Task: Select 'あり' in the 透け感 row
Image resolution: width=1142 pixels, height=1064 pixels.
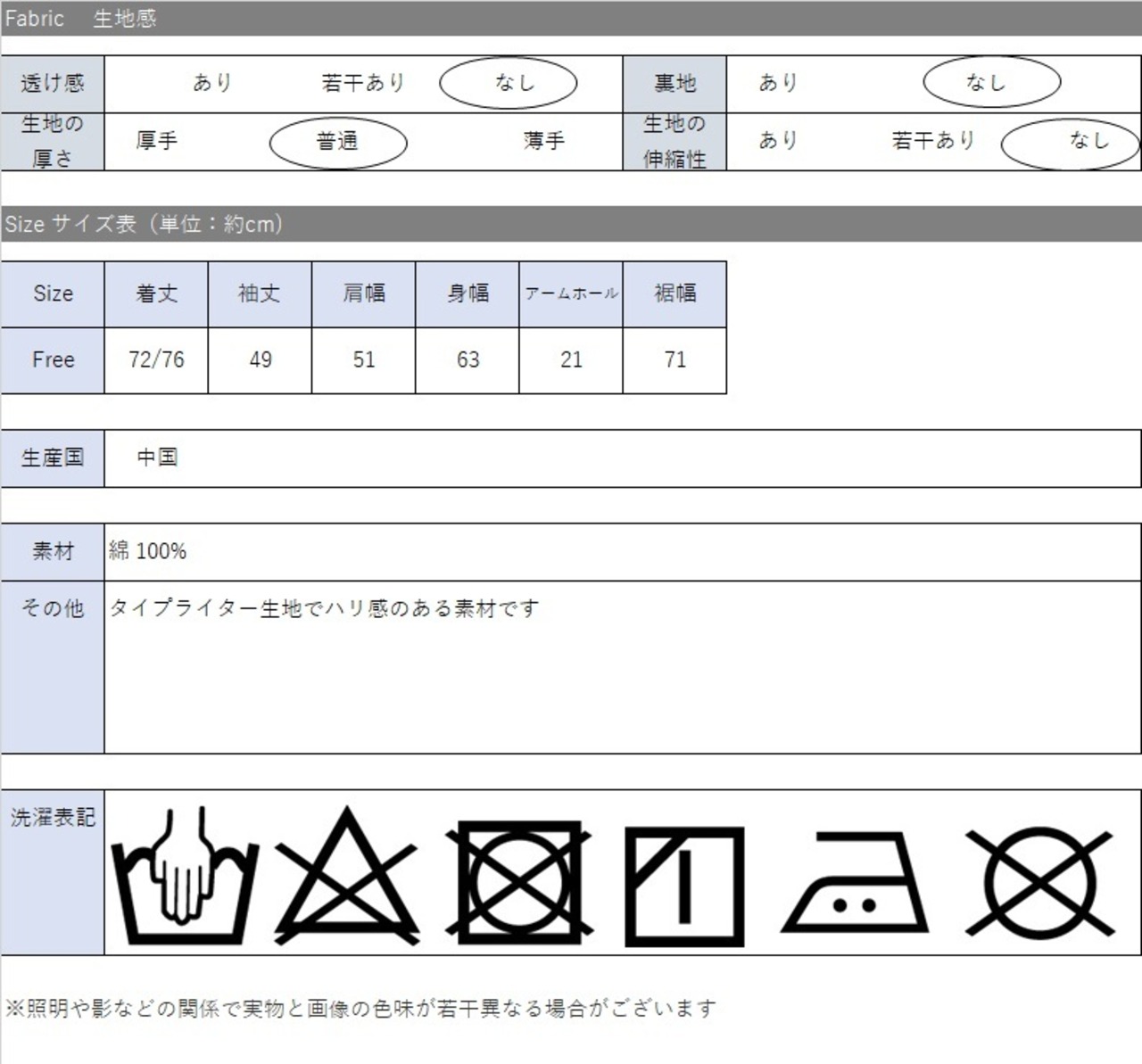Action: tap(212, 83)
